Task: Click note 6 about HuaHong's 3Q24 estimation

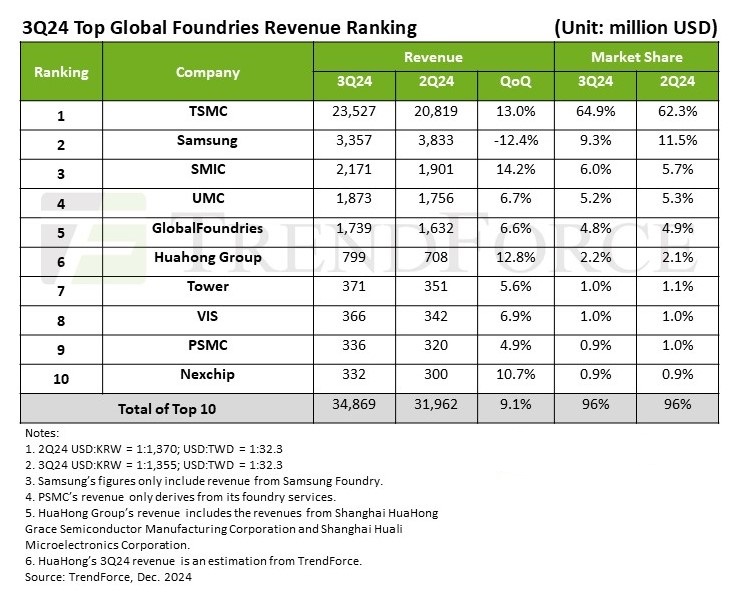Action: point(193,561)
